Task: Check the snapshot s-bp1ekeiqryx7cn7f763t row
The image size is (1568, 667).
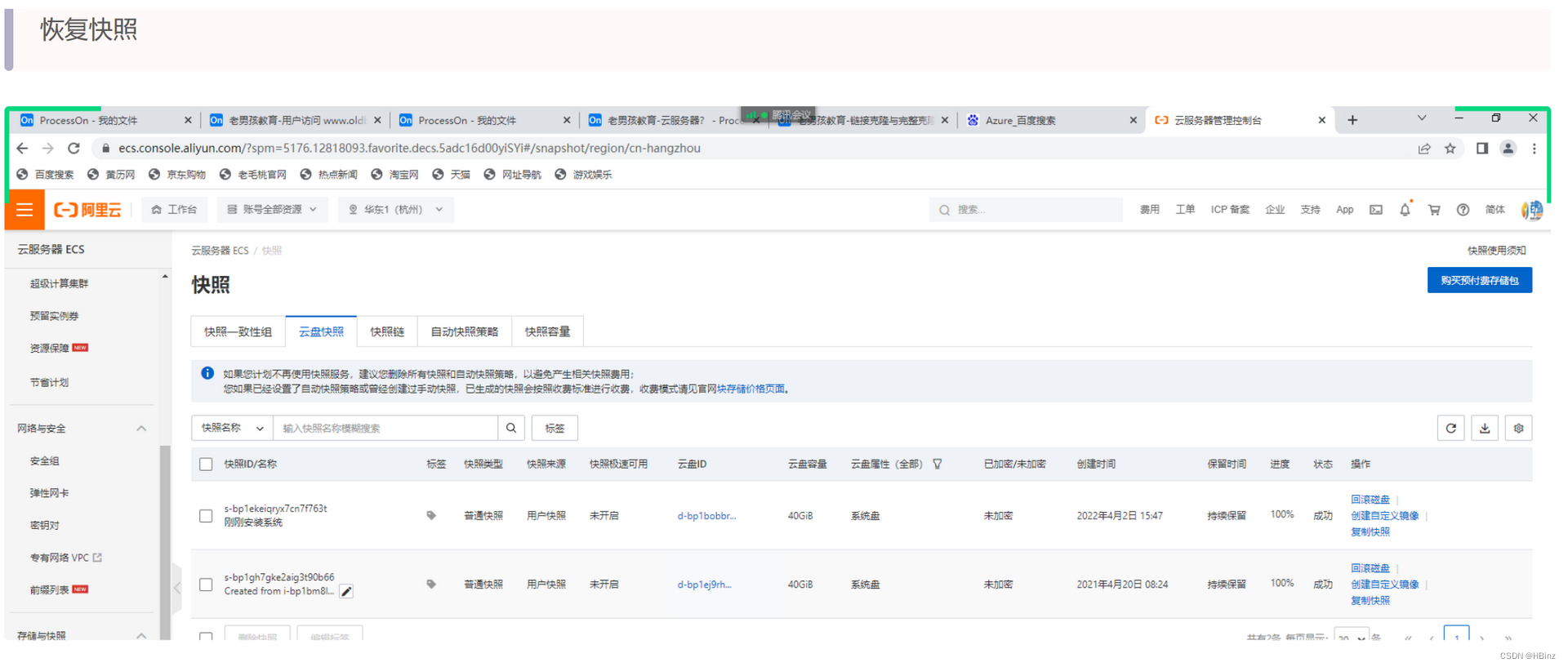Action: pos(206,515)
